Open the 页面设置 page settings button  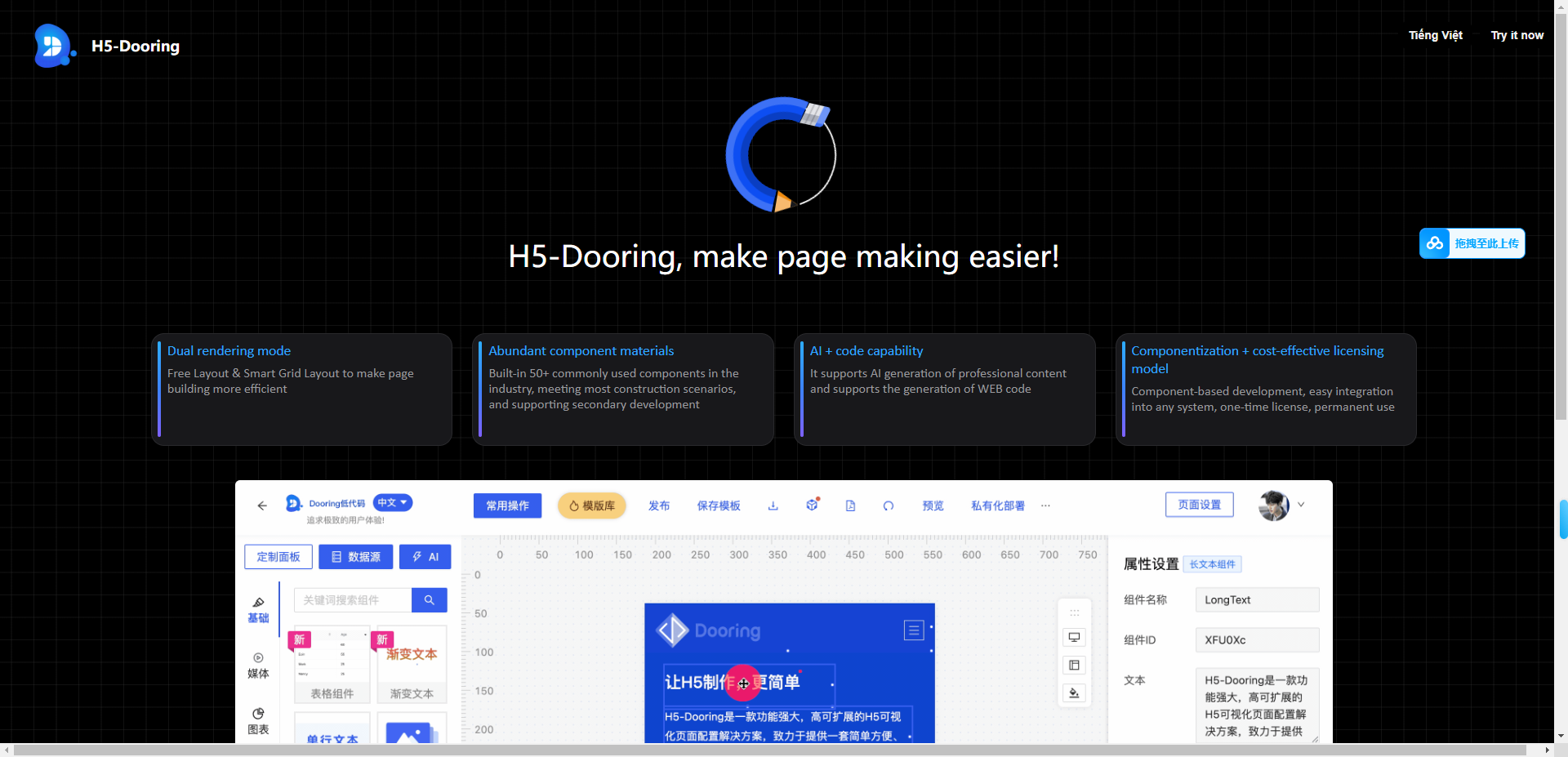click(x=1199, y=505)
